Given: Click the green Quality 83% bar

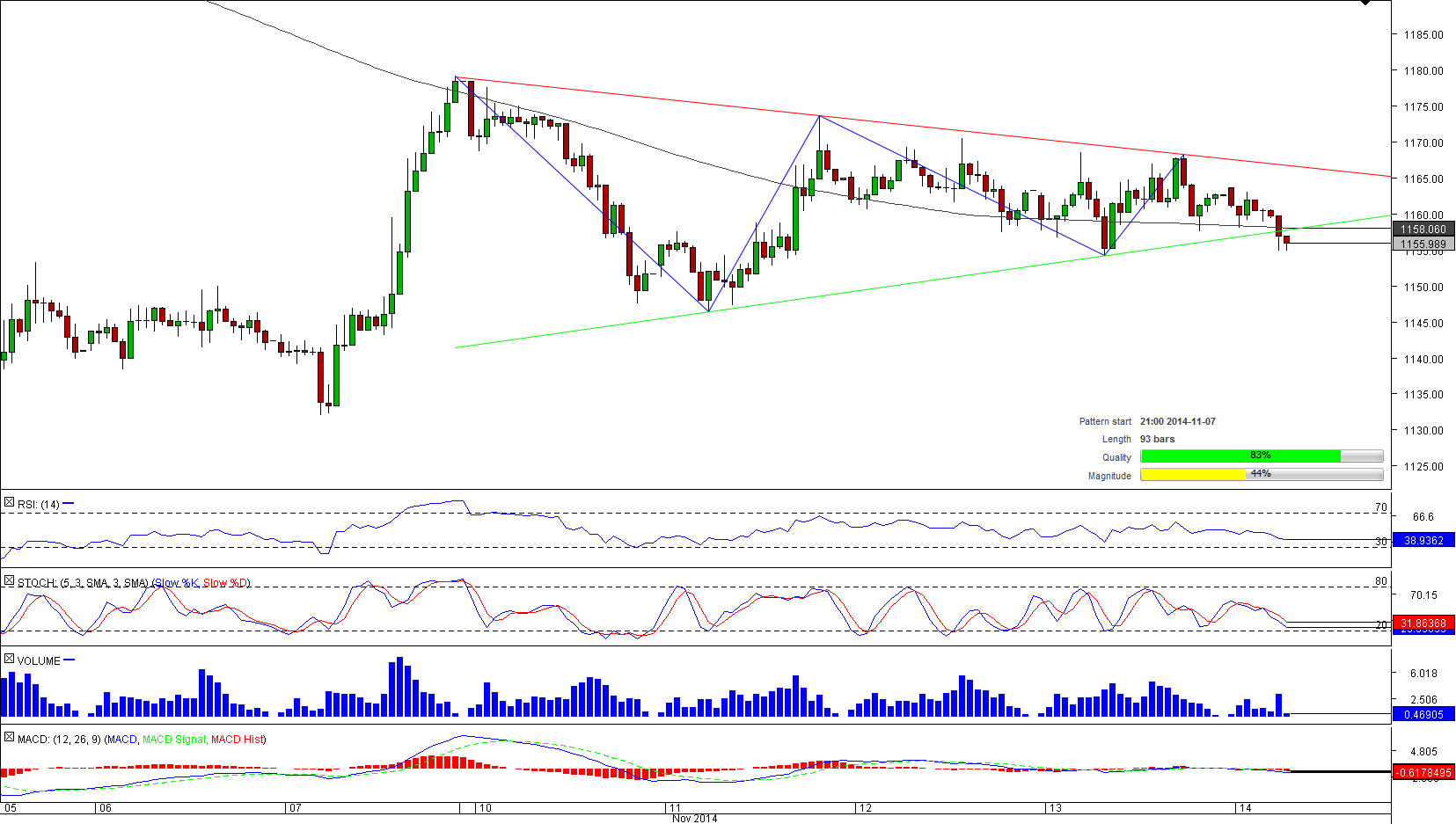Looking at the screenshot, I should 1240,456.
